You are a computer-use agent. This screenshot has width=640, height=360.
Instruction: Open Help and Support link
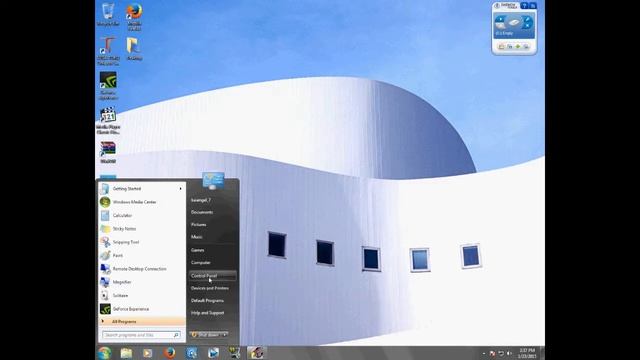(x=212, y=313)
